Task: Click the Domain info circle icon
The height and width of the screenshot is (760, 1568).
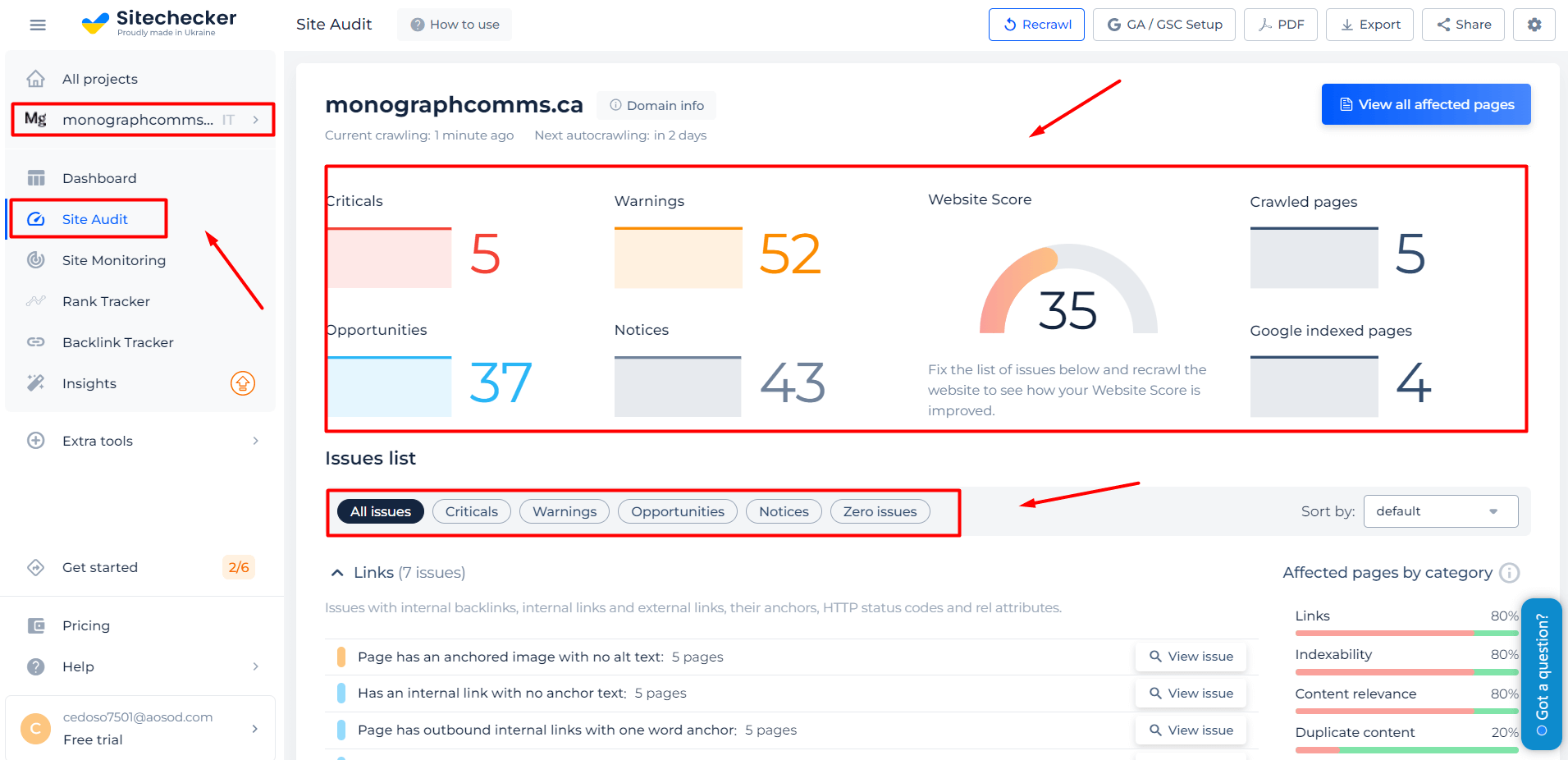Action: [x=615, y=105]
